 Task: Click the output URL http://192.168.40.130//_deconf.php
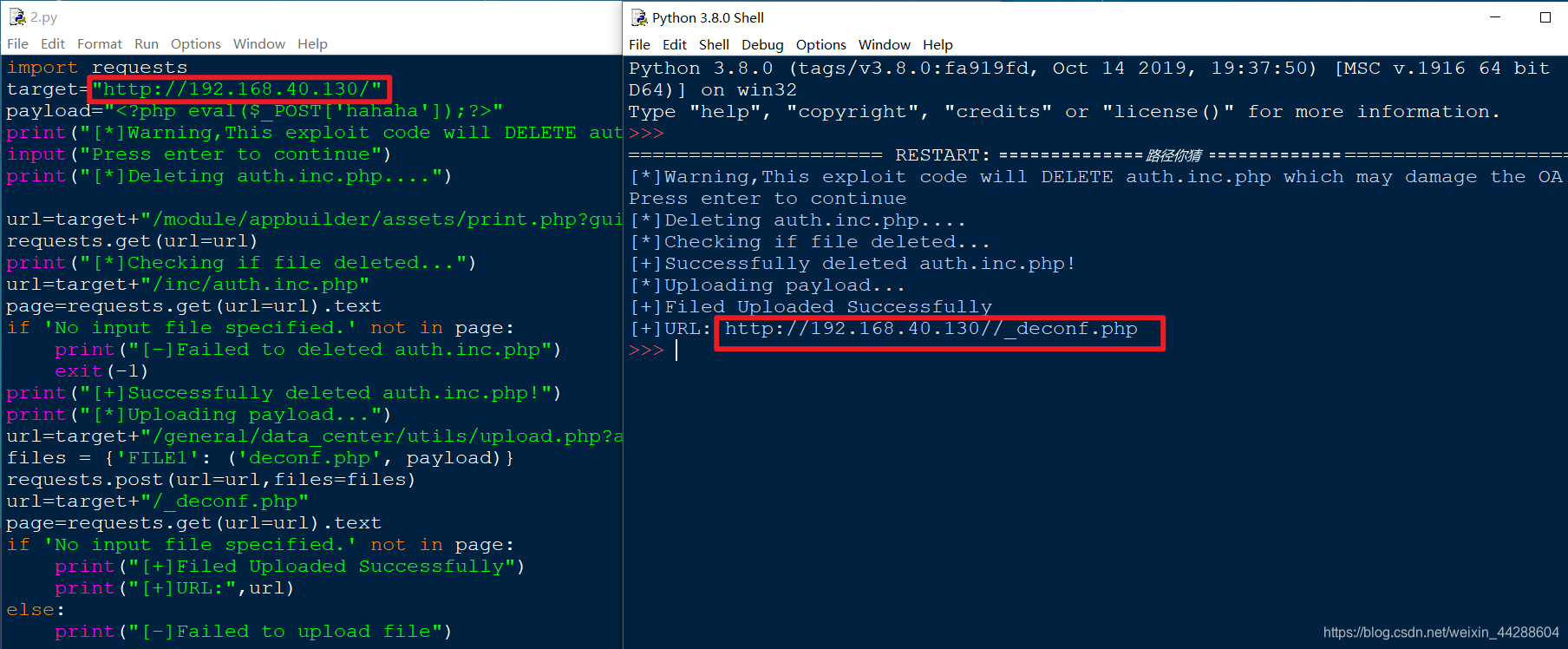coord(931,328)
